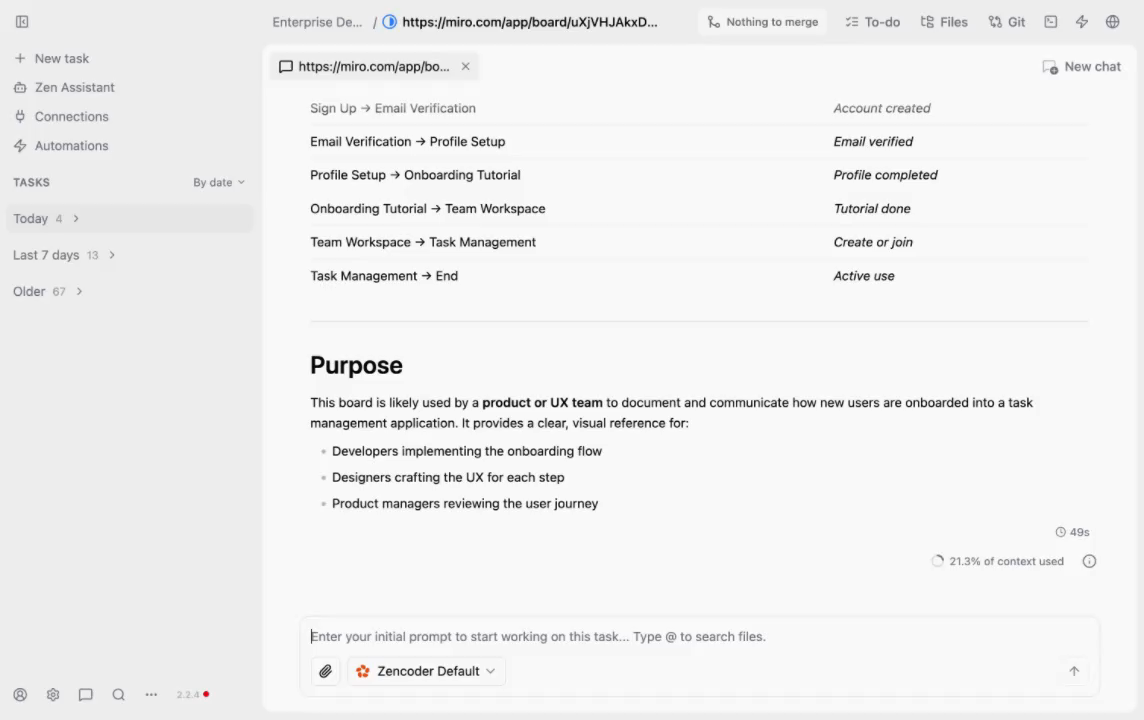Click the miro.com board URL title
The width and height of the screenshot is (1144, 720).
530,22
